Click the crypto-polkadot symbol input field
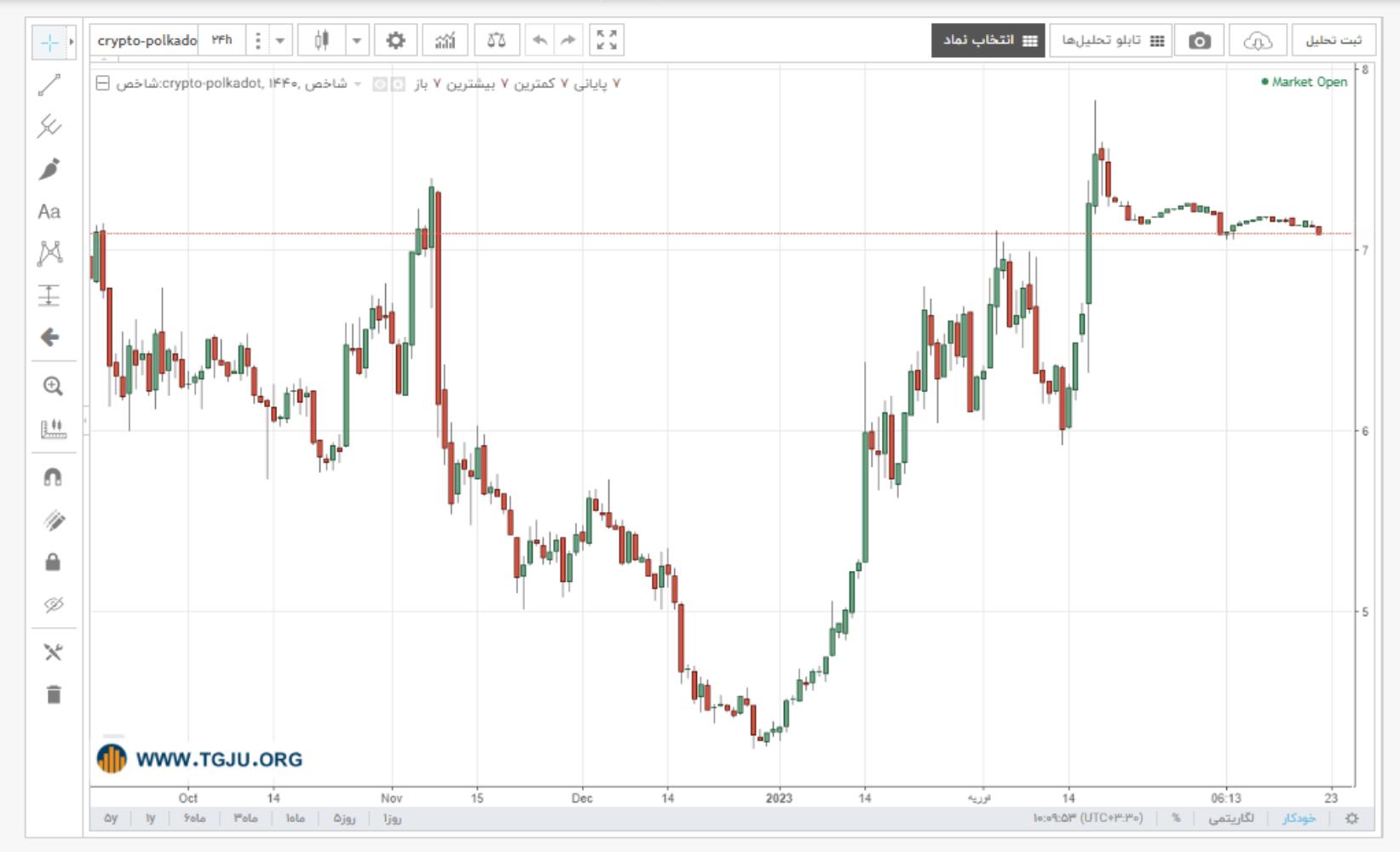Image resolution: width=1400 pixels, height=852 pixels. (x=146, y=40)
